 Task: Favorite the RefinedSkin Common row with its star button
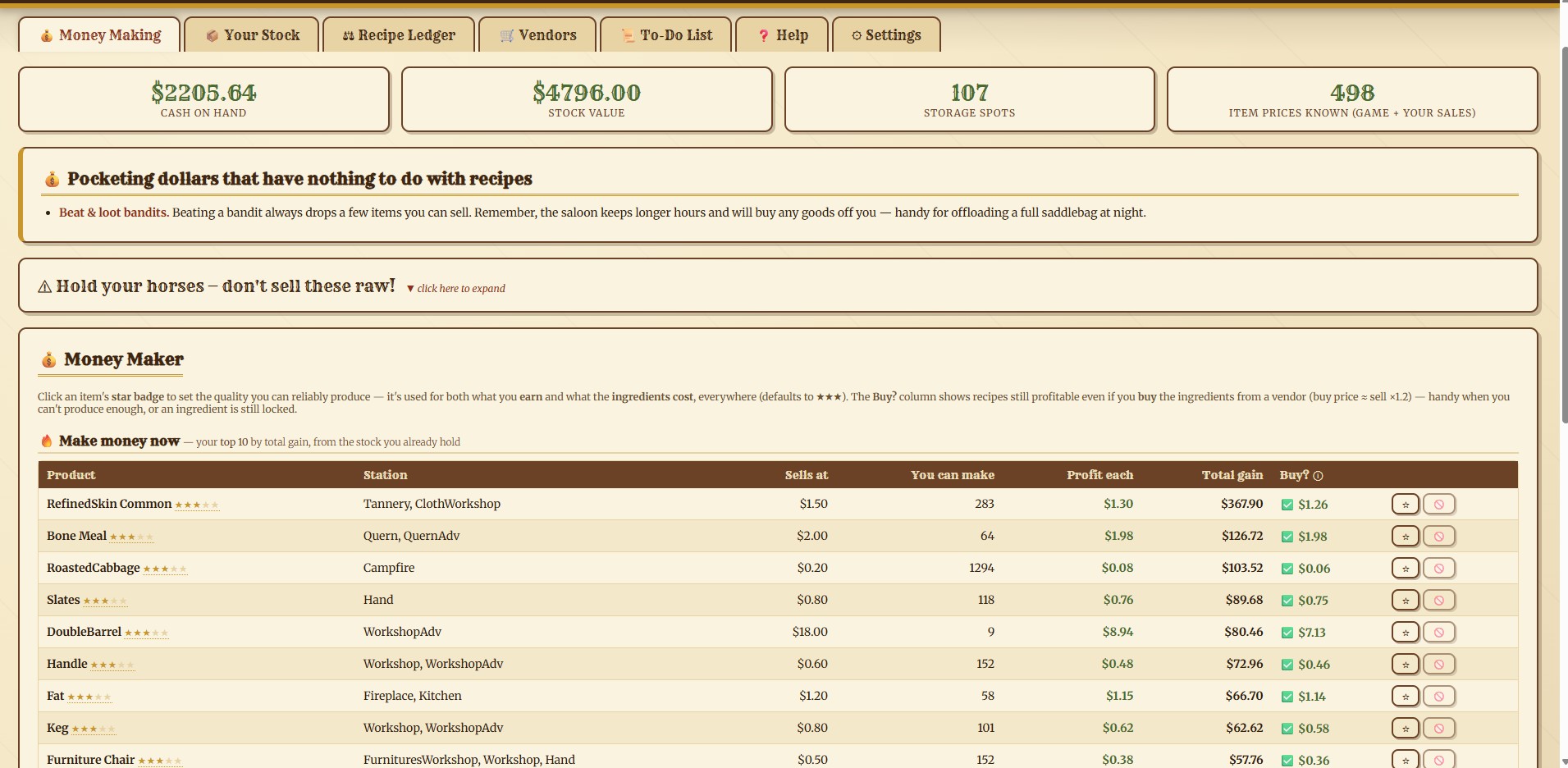tap(1406, 504)
